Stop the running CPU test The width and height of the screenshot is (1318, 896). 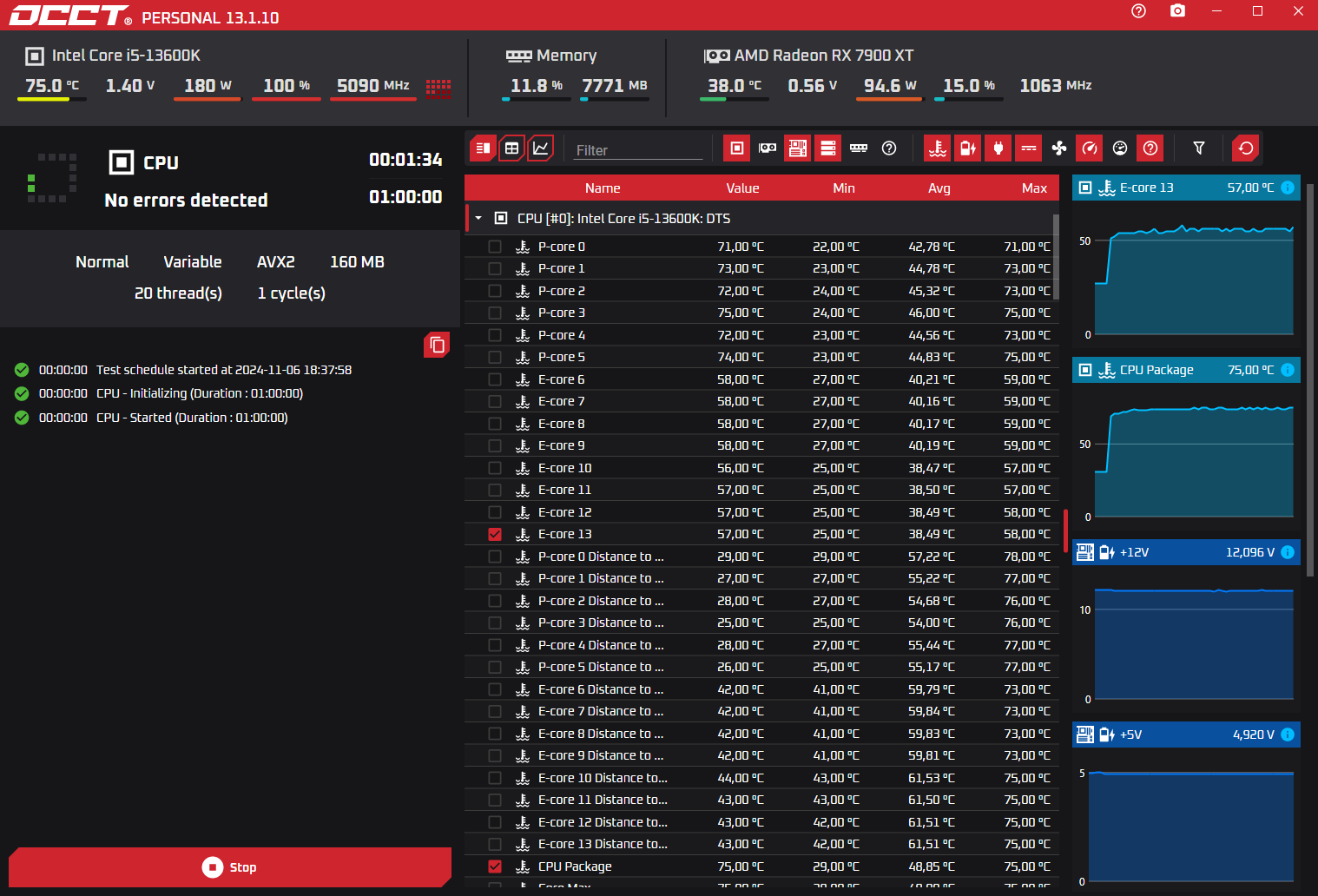(230, 867)
